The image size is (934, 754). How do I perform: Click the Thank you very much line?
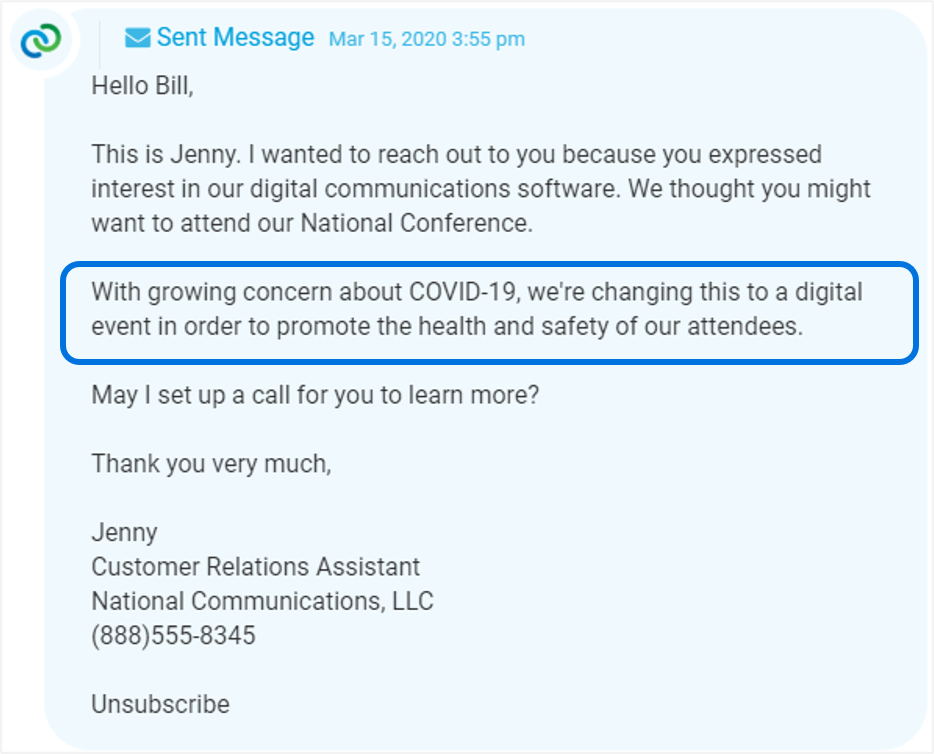coord(211,463)
